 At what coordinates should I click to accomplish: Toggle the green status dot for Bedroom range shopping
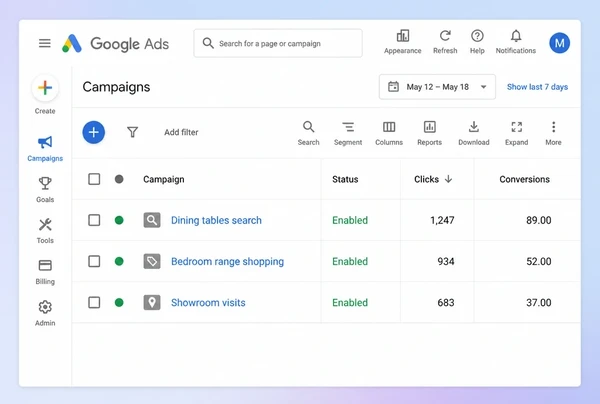click(x=119, y=261)
